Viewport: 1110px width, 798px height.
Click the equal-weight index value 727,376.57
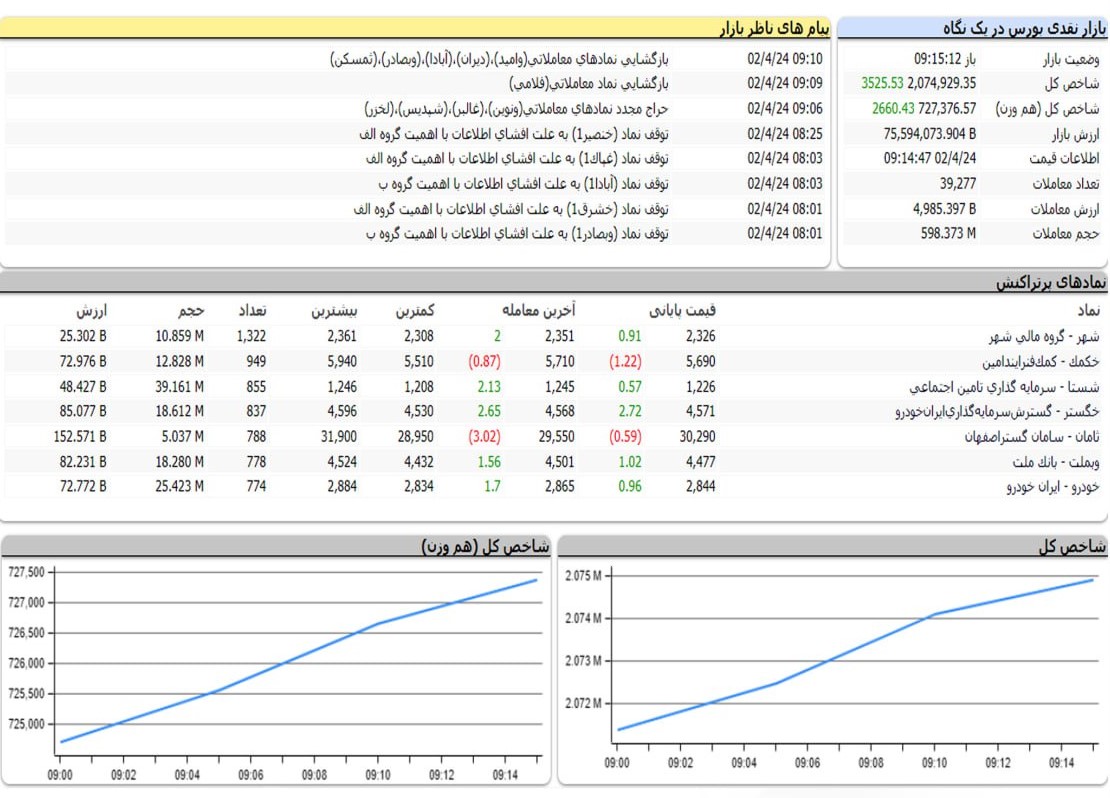coord(947,108)
